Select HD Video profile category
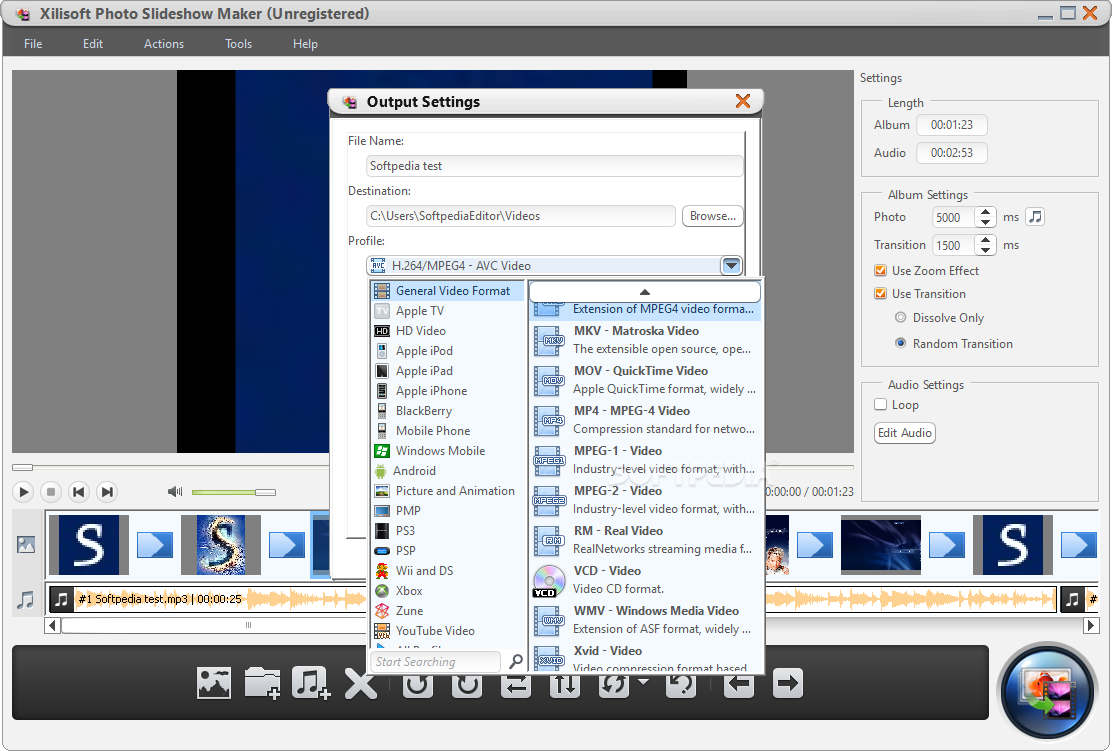The height and width of the screenshot is (751, 1112). 447,331
